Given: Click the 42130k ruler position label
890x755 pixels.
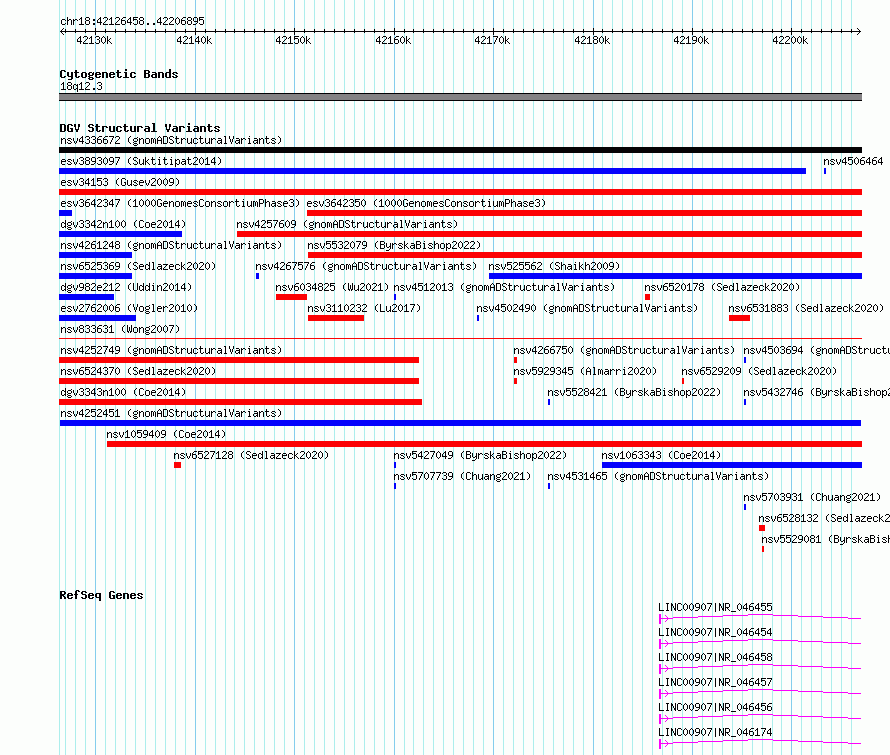Looking at the screenshot, I should [x=94, y=40].
